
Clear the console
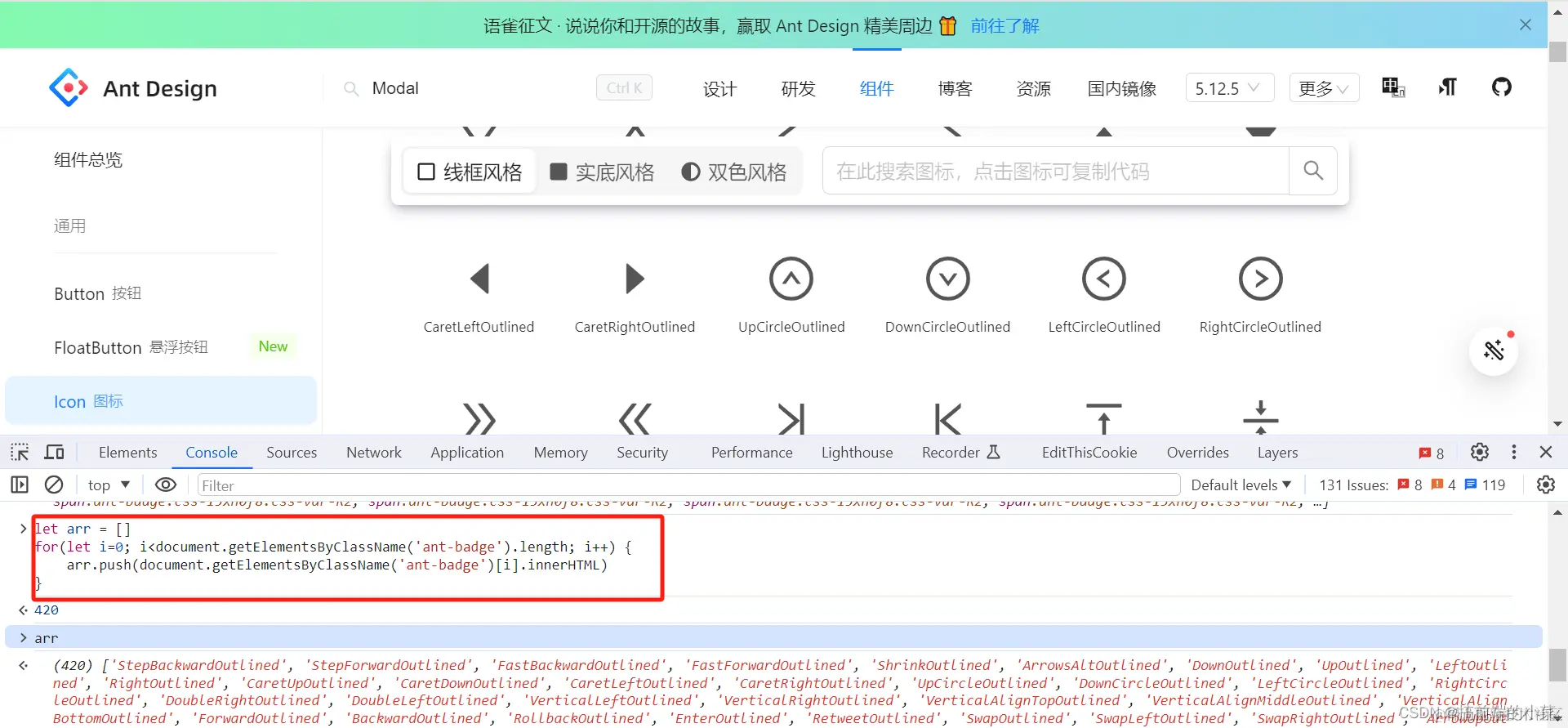point(54,485)
